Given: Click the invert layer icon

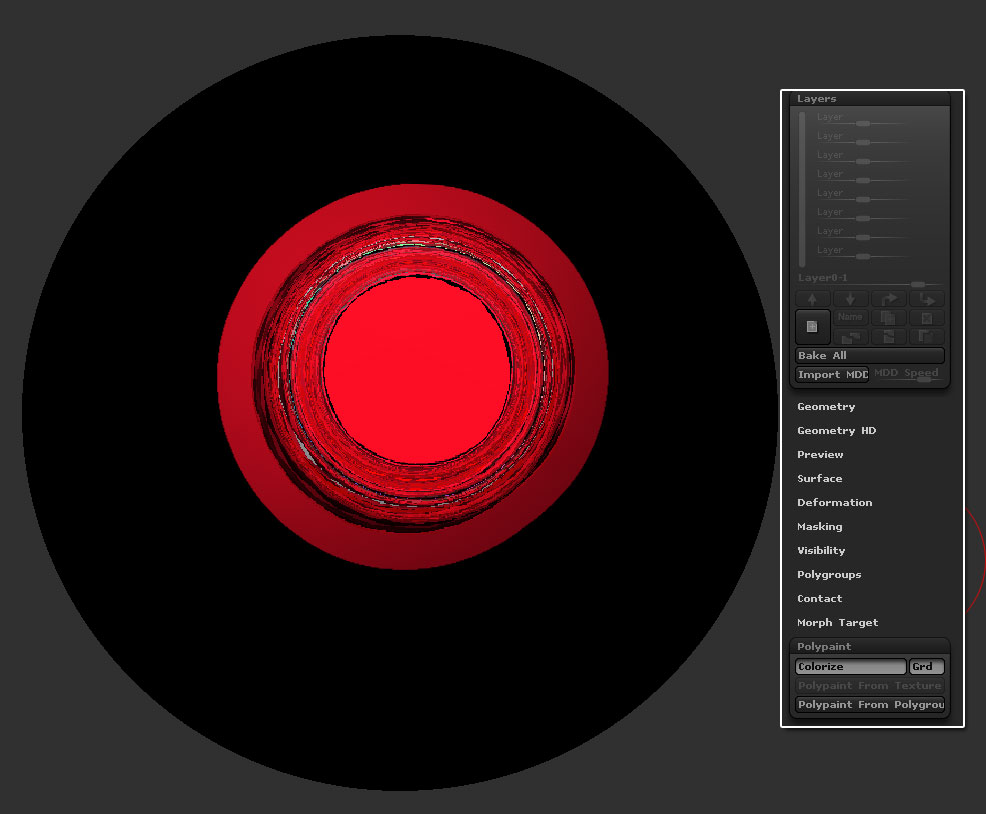Looking at the screenshot, I should (x=889, y=337).
